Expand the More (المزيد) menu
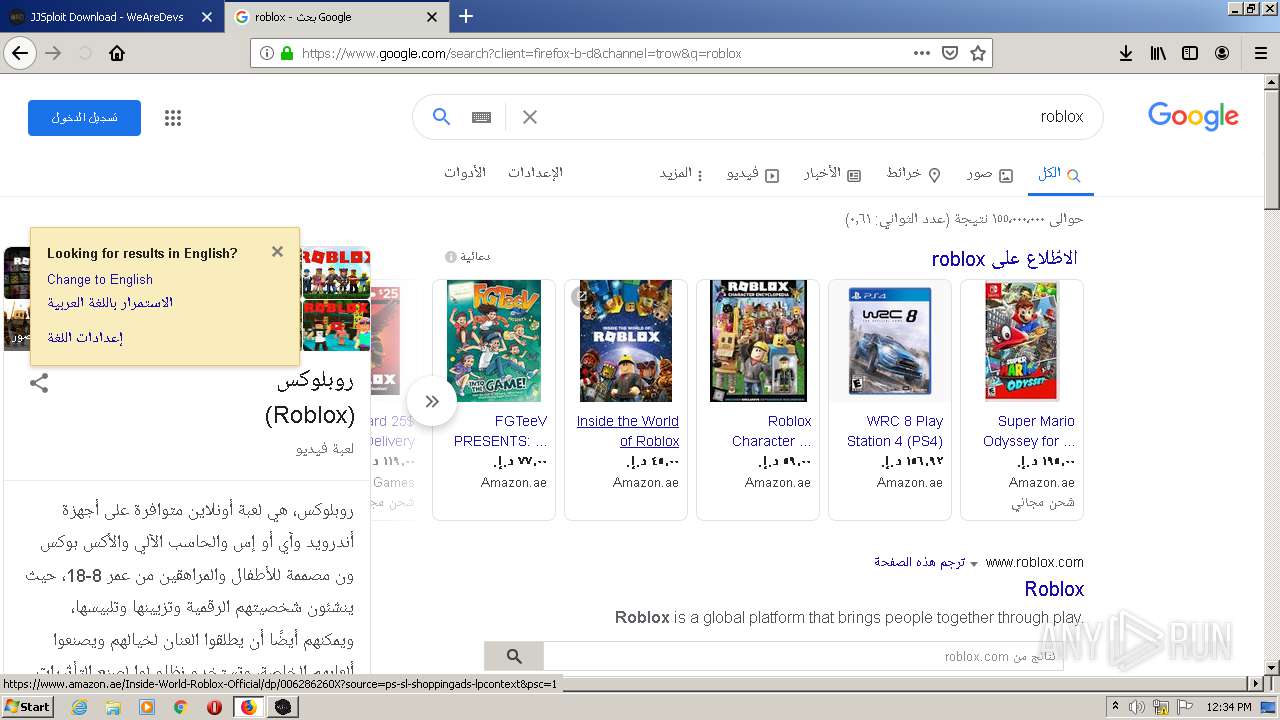This screenshot has width=1280, height=720. [681, 174]
